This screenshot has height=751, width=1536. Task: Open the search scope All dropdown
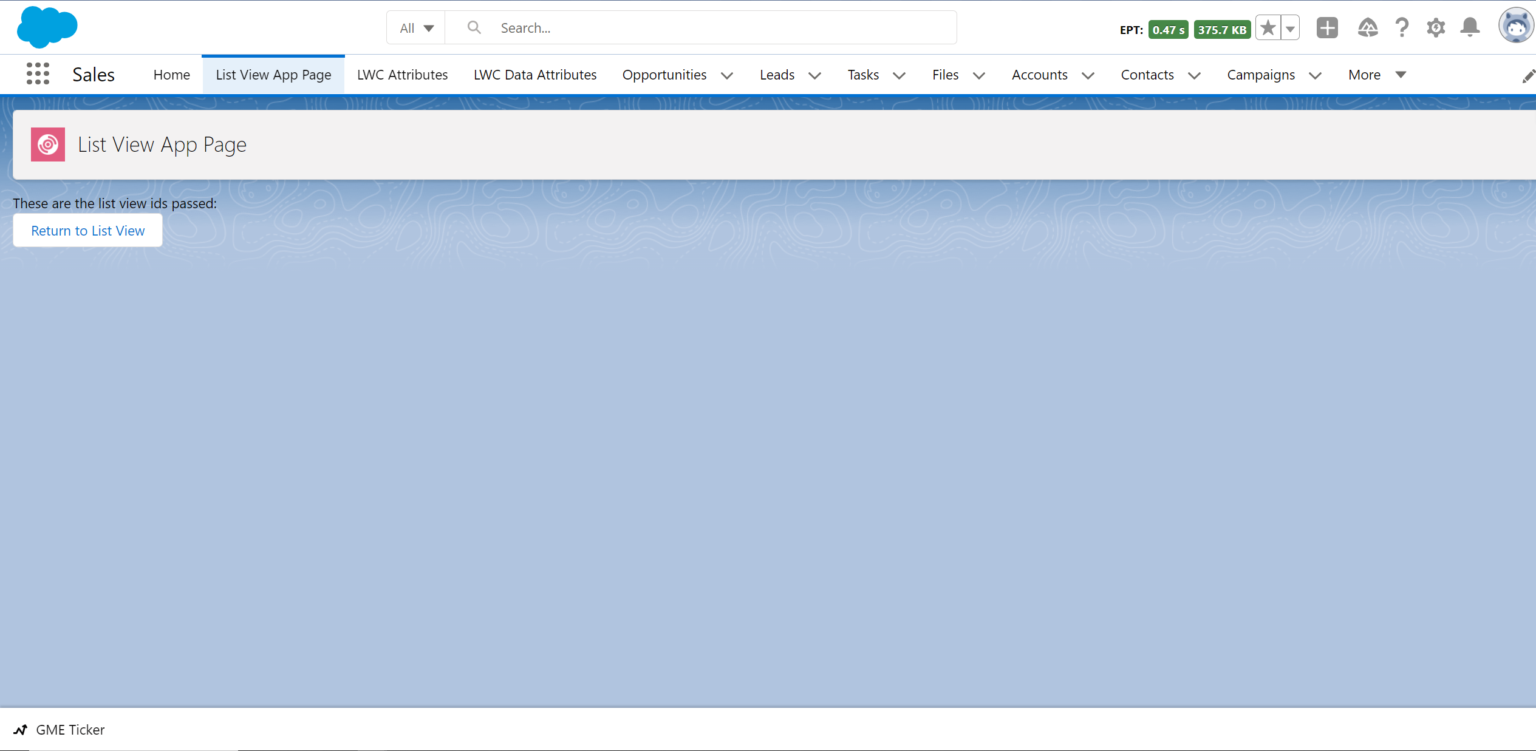[414, 27]
